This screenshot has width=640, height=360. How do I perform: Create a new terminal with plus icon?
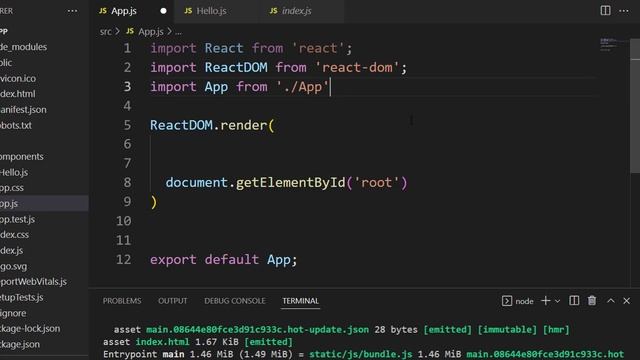545,301
